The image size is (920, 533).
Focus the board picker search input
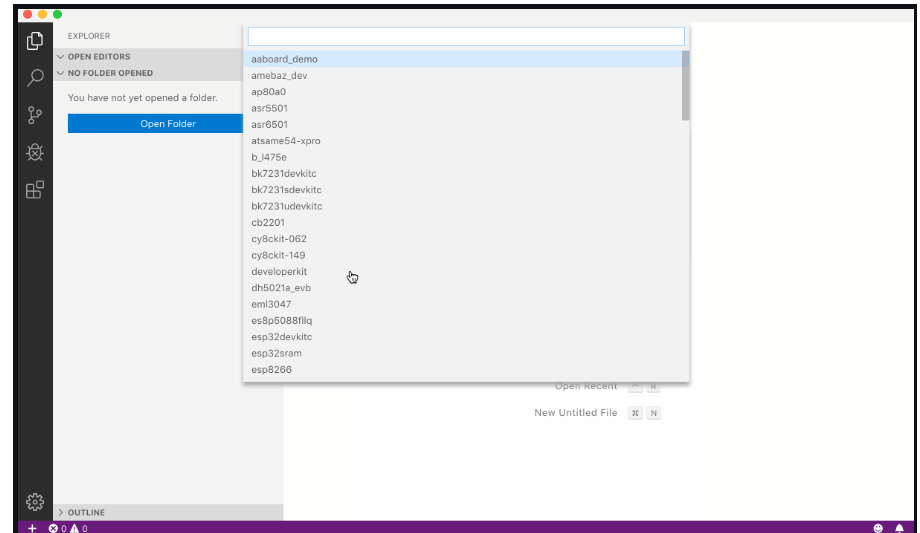466,36
